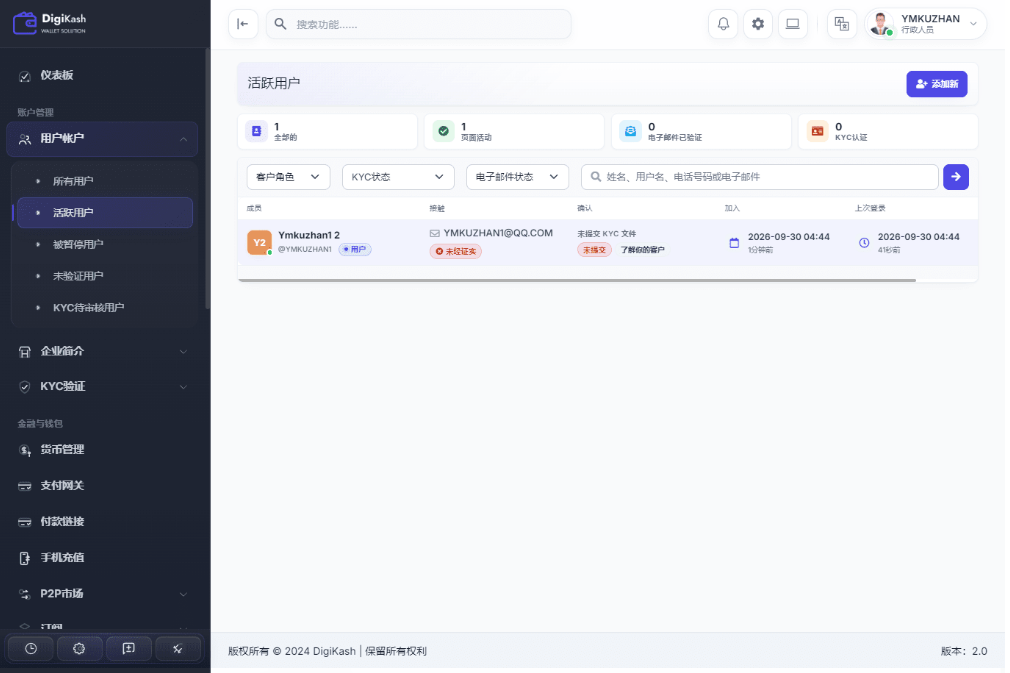1010x673 pixels.
Task: Click the YMKUZHAN1@QQ.COM email text
Action: [498, 233]
